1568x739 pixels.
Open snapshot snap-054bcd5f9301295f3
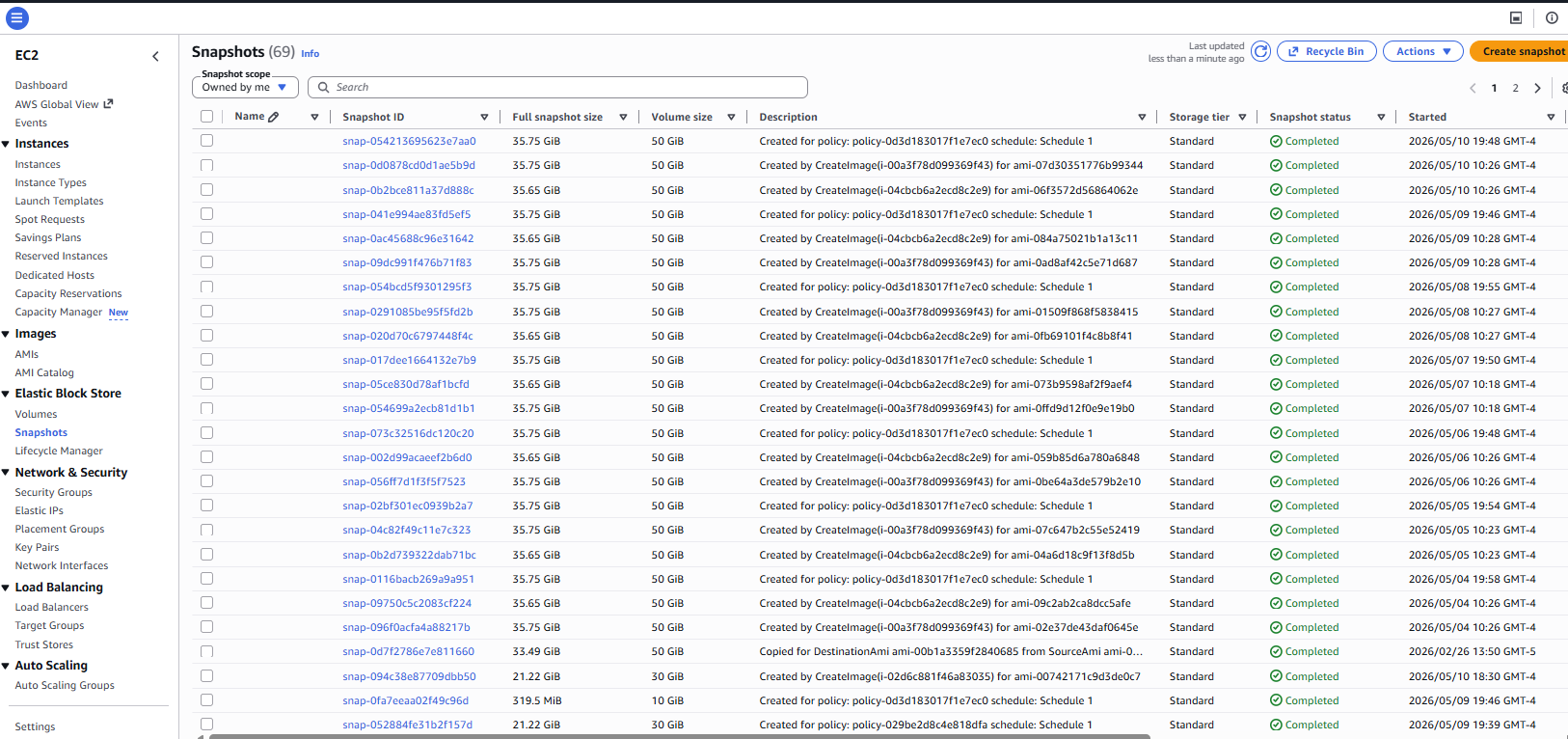coord(408,287)
